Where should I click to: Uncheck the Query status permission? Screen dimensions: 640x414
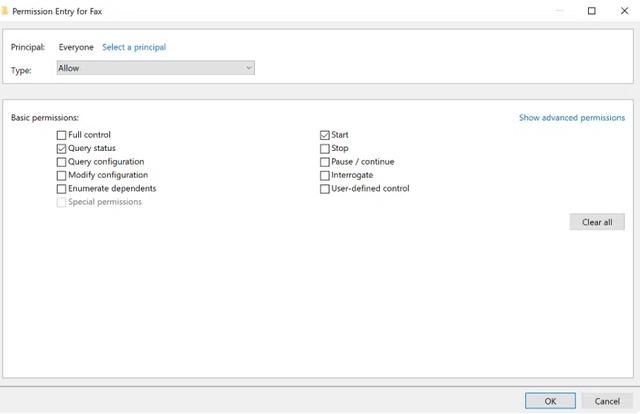(x=62, y=148)
